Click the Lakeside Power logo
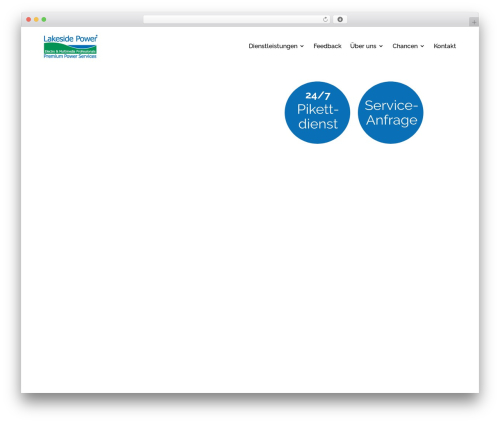 [x=70, y=47]
